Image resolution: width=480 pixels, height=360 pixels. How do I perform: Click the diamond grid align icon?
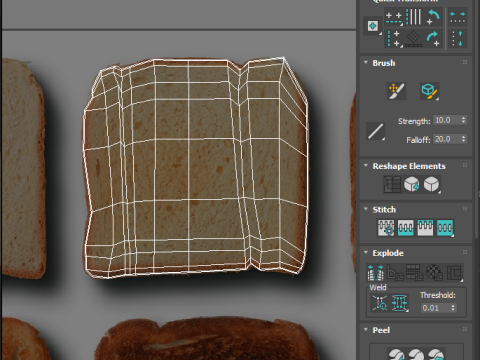pos(414,39)
